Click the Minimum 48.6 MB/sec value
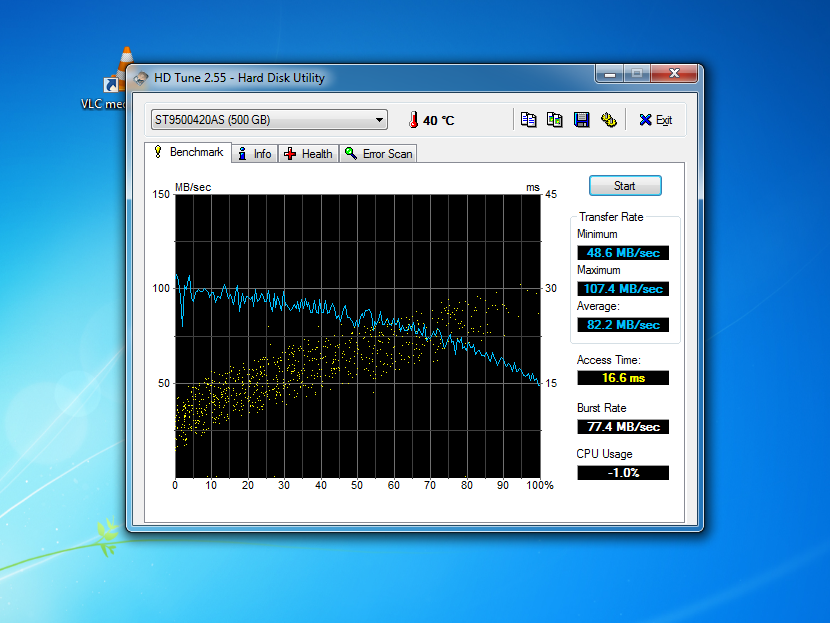This screenshot has width=830, height=623. 623,253
